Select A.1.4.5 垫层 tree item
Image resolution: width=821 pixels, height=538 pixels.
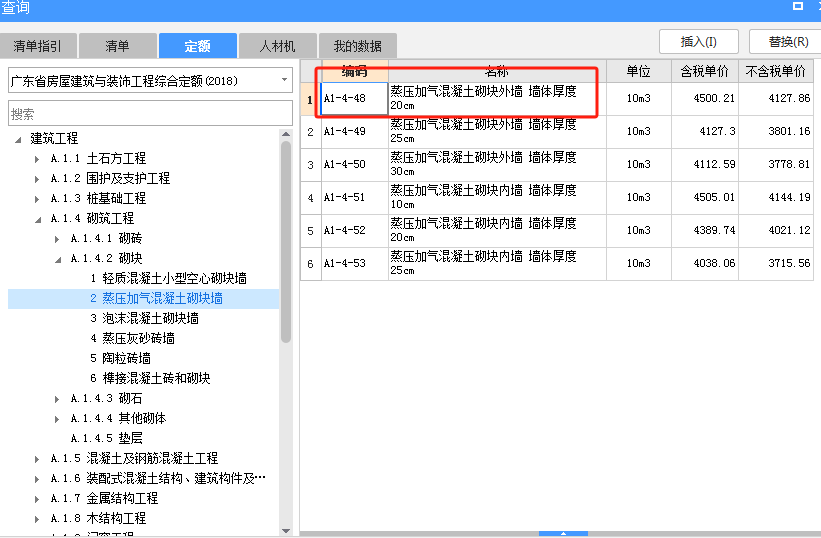pos(106,438)
